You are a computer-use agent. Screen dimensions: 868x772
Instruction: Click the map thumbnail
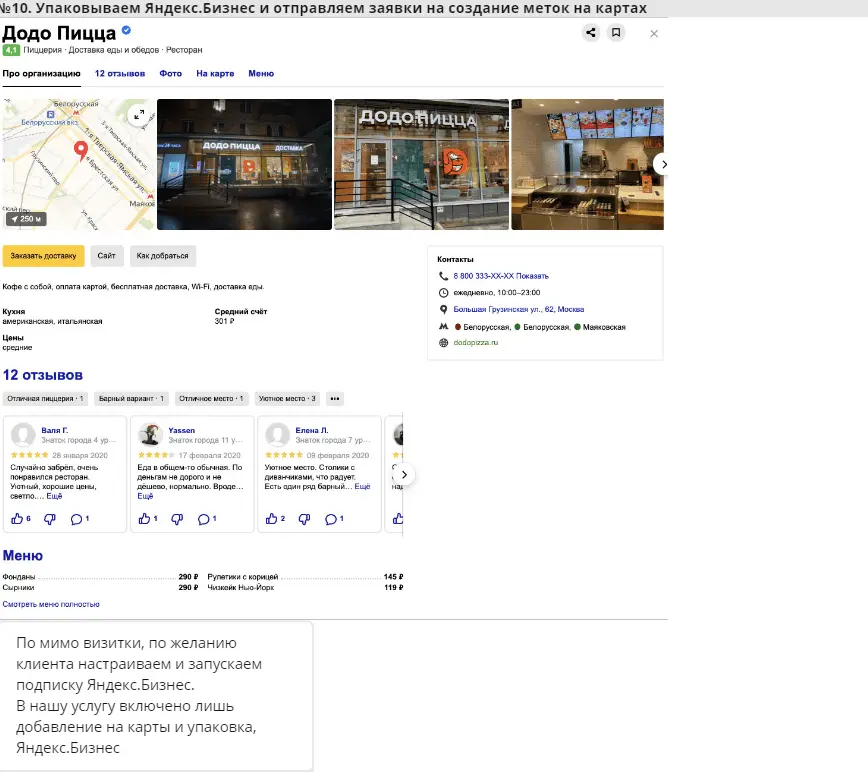(x=79, y=164)
